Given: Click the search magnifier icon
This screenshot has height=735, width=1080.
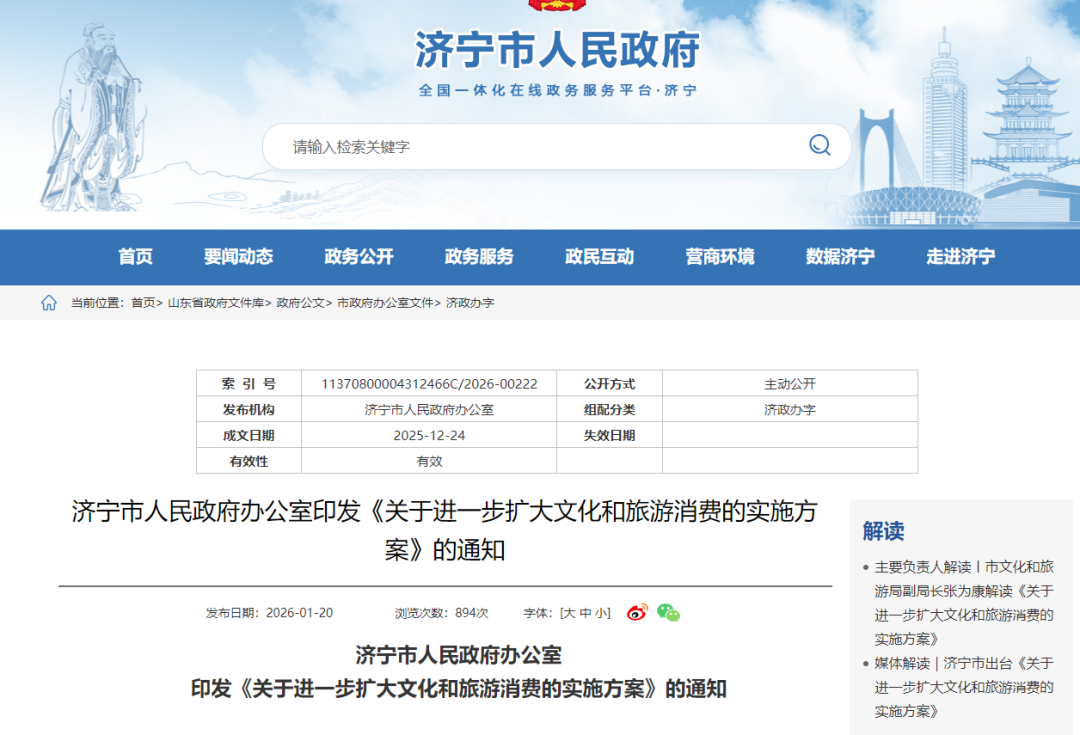Looking at the screenshot, I should pyautogui.click(x=820, y=145).
